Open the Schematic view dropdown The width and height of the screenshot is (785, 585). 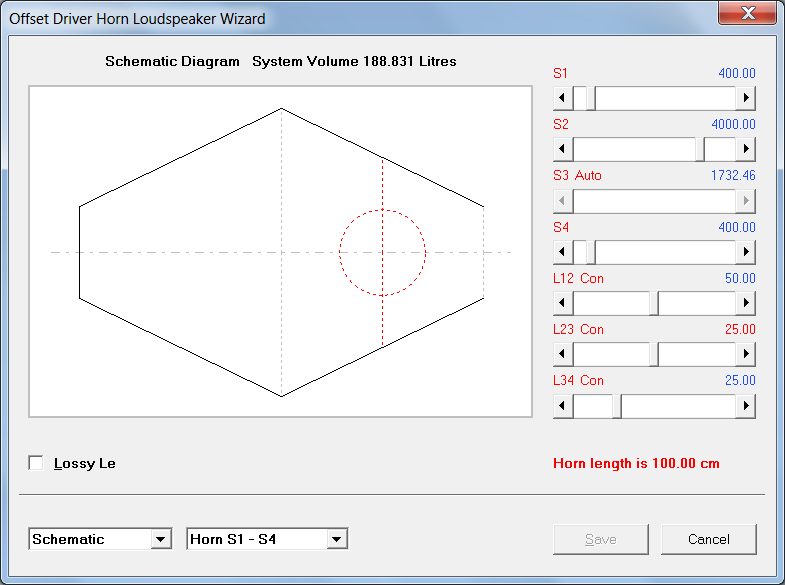click(161, 539)
